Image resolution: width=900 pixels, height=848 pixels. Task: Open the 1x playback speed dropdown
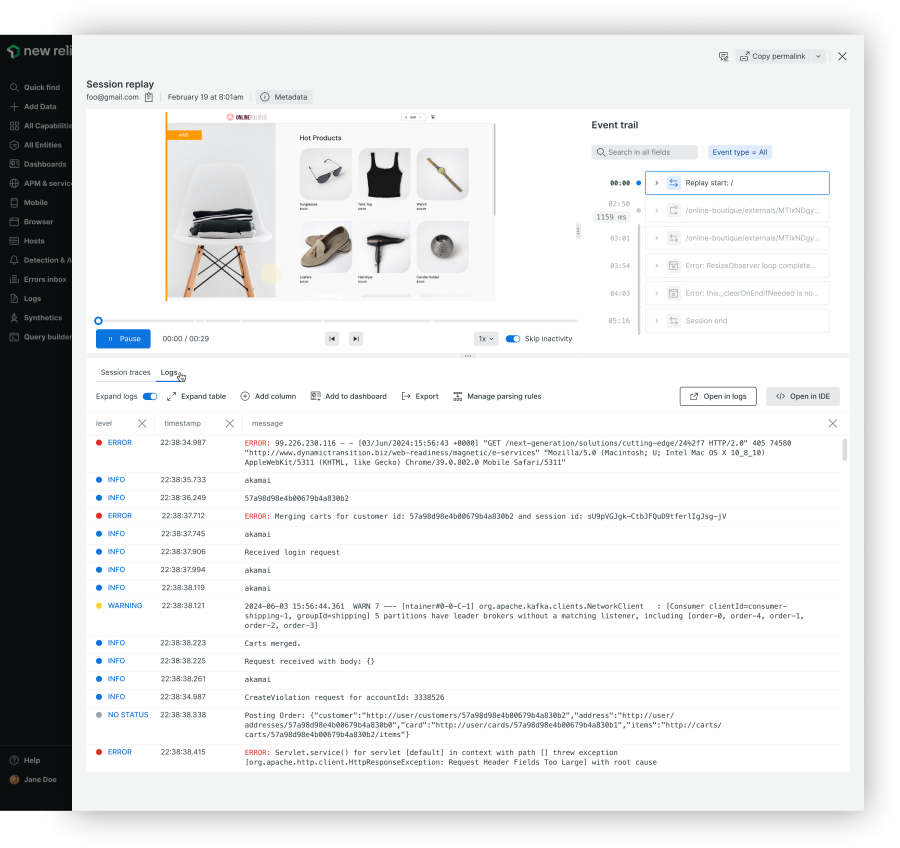pyautogui.click(x=486, y=339)
